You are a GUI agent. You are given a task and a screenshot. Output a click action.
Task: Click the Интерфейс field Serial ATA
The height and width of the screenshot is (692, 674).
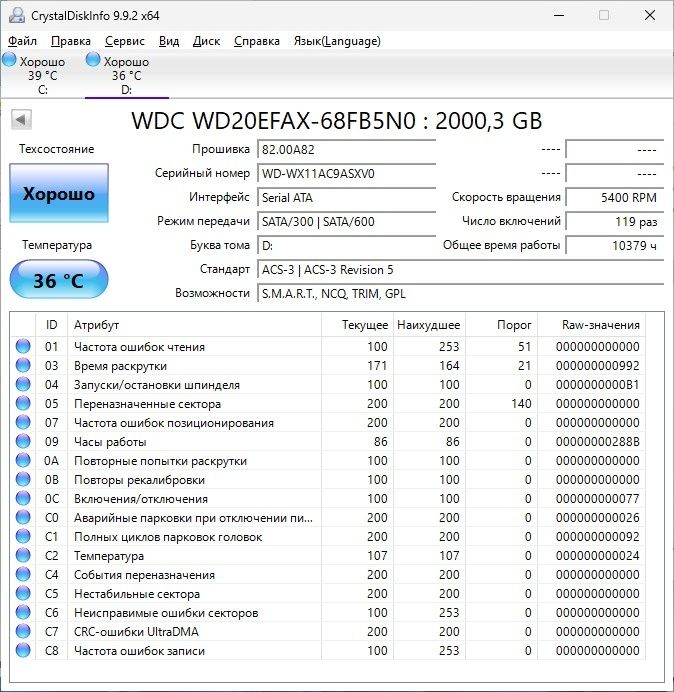point(346,197)
